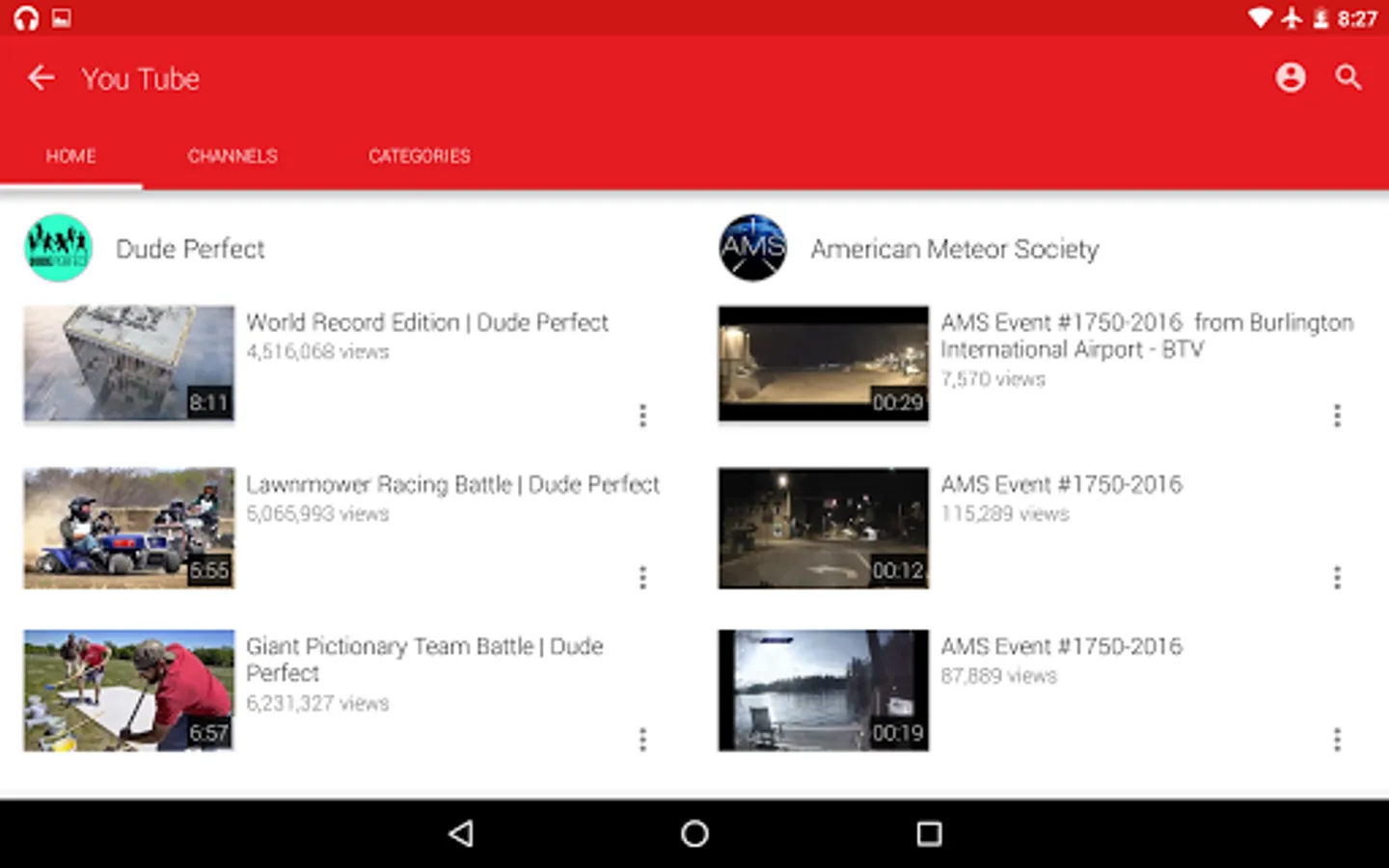The width and height of the screenshot is (1389, 868).
Task: Select the 115,289 views text
Action: point(1005,514)
